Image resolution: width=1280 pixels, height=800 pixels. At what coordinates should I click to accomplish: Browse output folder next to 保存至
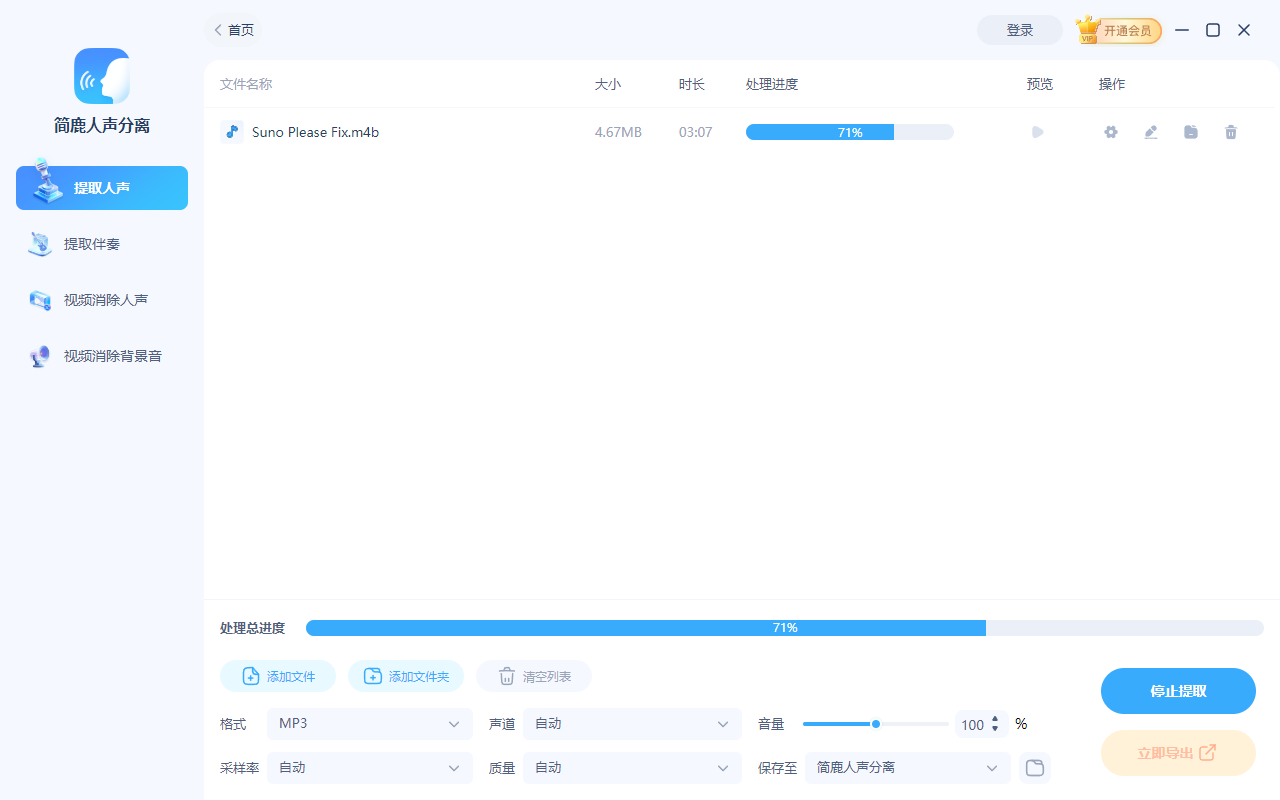click(x=1035, y=767)
